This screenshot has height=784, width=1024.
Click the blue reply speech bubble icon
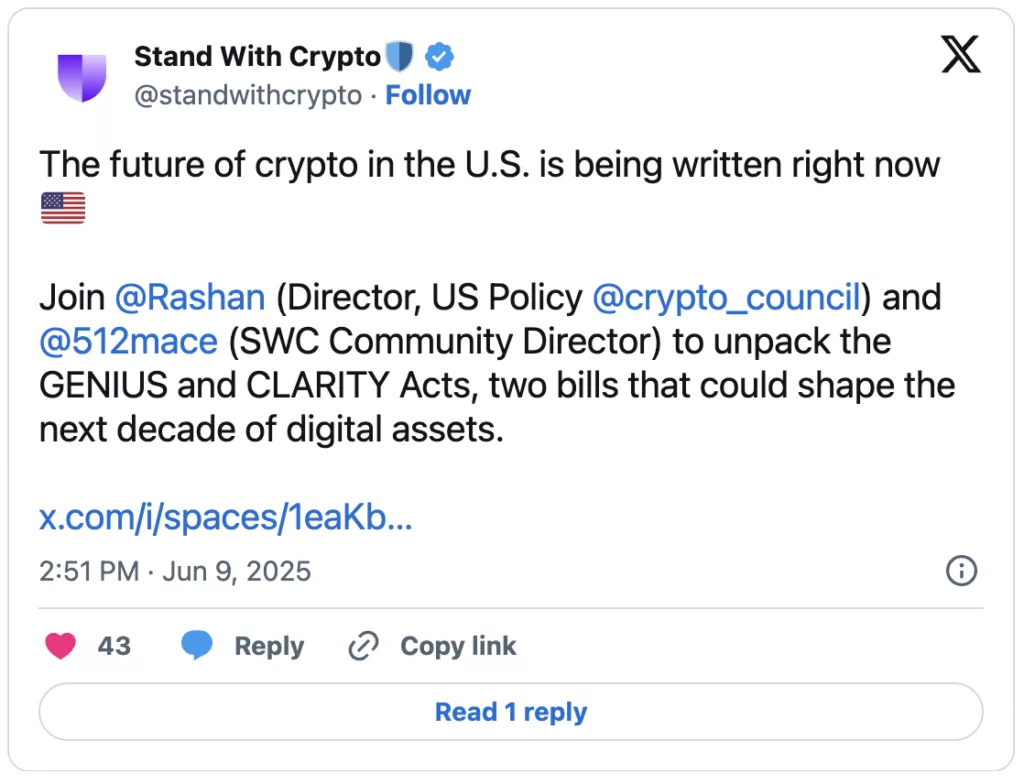197,646
